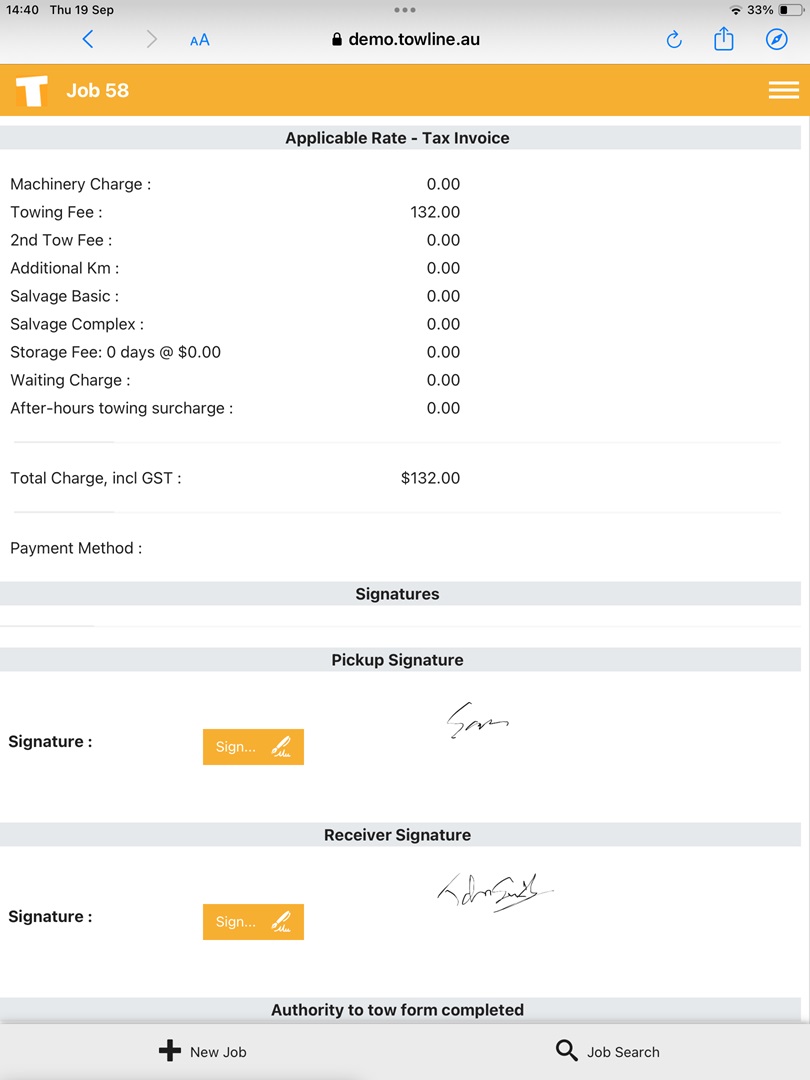Tap the Towline T logo
This screenshot has height=1080, width=810.
(x=32, y=91)
